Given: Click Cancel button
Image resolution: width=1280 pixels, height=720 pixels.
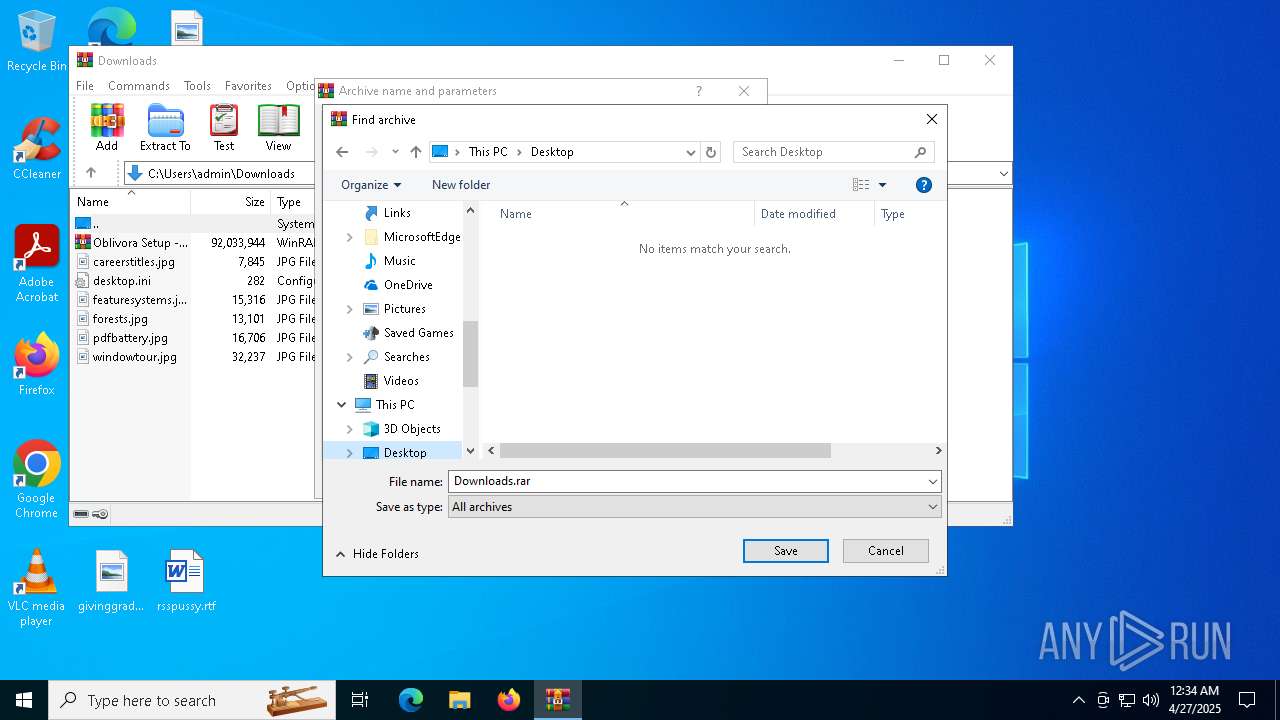Looking at the screenshot, I should [x=886, y=551].
